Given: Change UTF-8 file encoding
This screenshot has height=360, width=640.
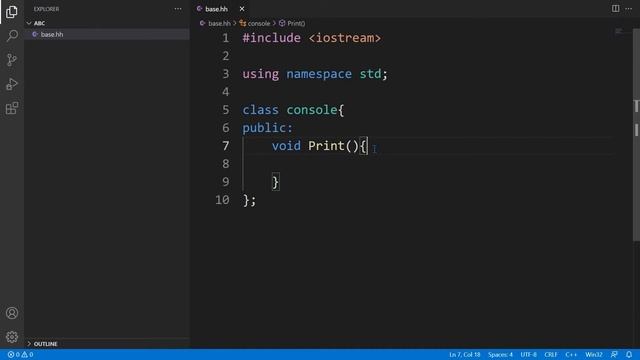Looking at the screenshot, I should [x=528, y=354].
